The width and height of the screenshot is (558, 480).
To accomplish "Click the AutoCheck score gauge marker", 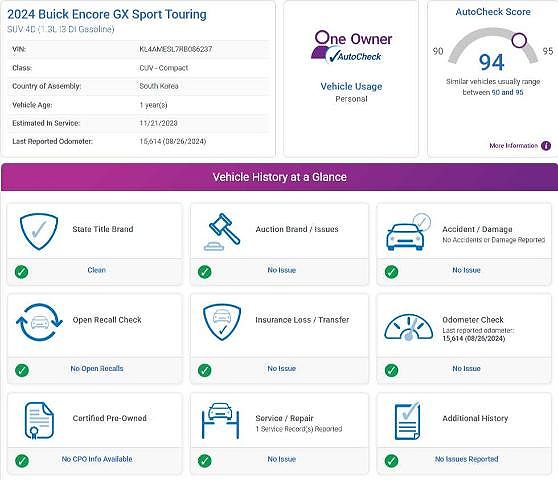I will pyautogui.click(x=519, y=40).
